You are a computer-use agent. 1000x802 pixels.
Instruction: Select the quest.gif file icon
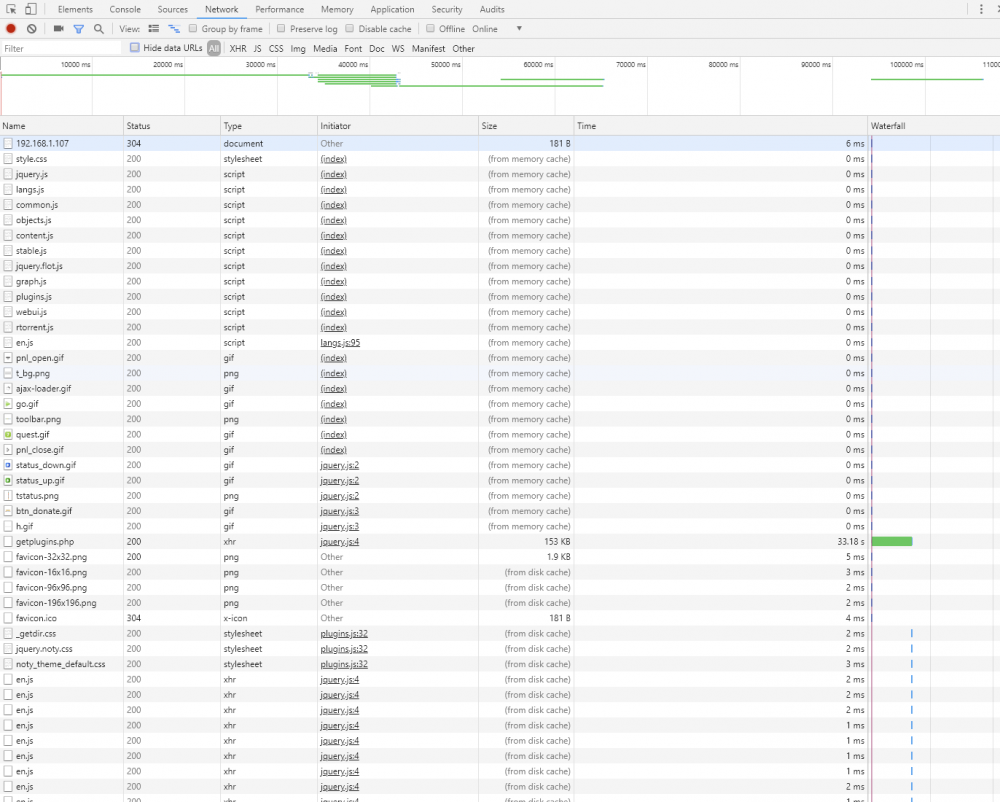tap(8, 435)
